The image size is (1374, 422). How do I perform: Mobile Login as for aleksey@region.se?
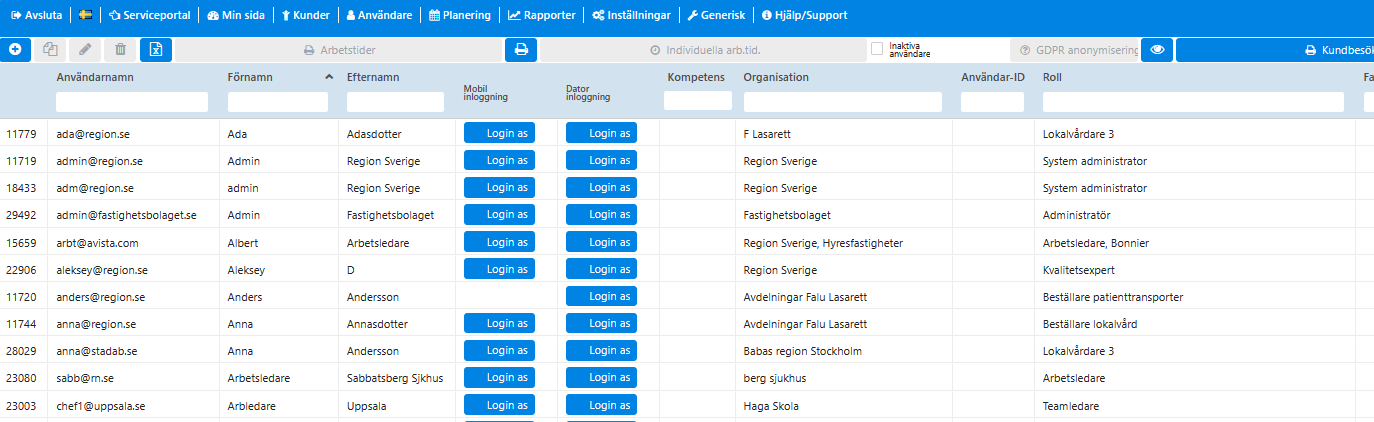[x=500, y=269]
